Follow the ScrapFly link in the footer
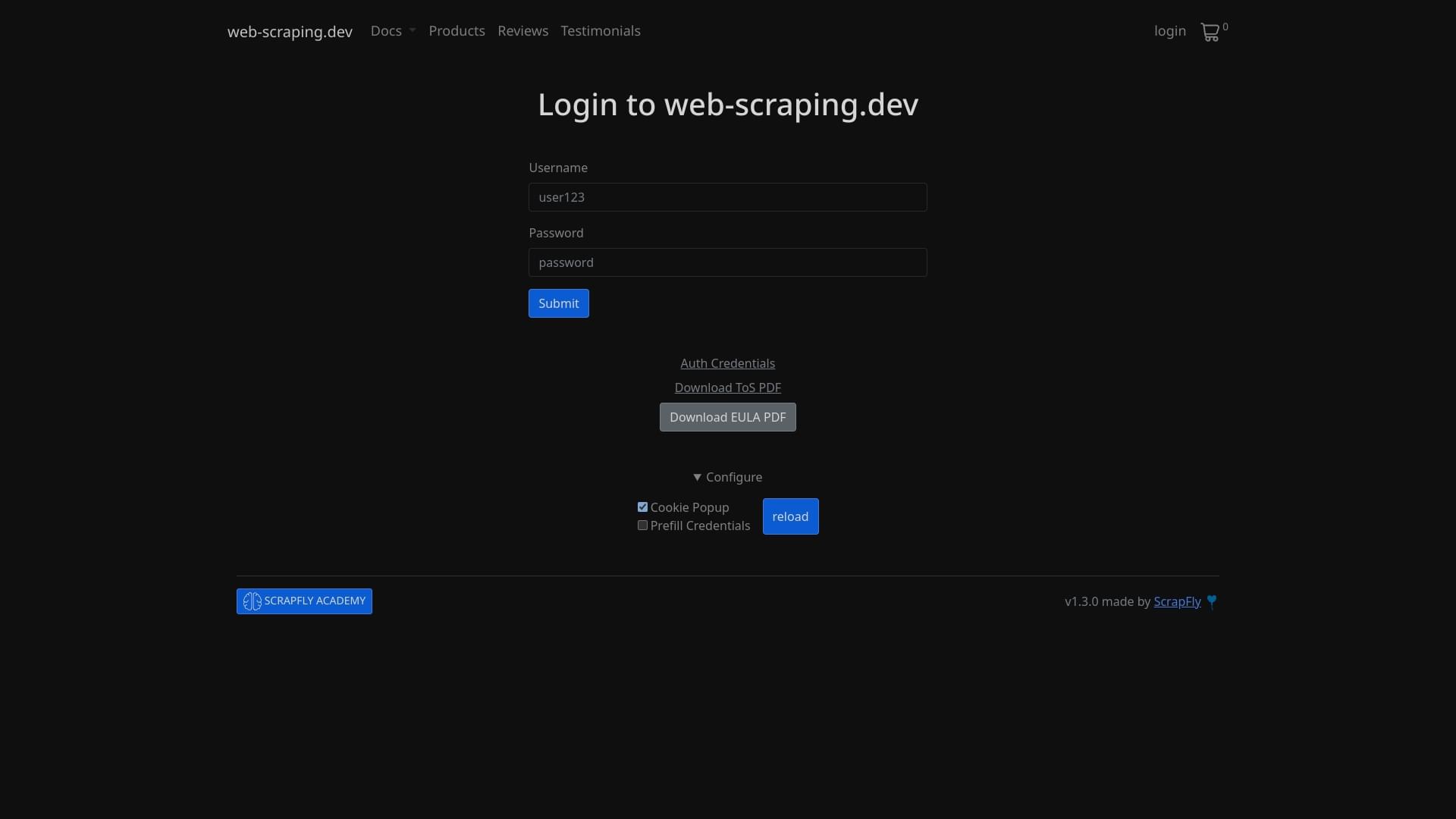Image resolution: width=1456 pixels, height=819 pixels. pyautogui.click(x=1176, y=601)
